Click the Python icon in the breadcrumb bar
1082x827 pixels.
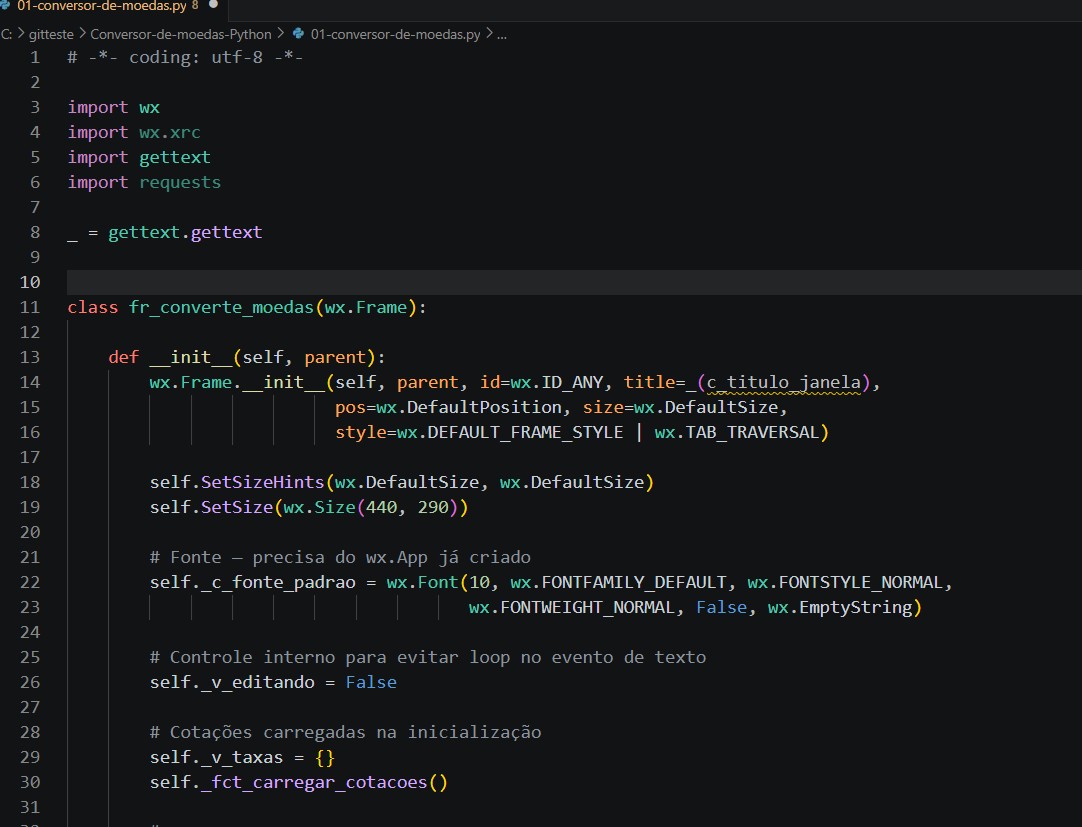point(299,33)
